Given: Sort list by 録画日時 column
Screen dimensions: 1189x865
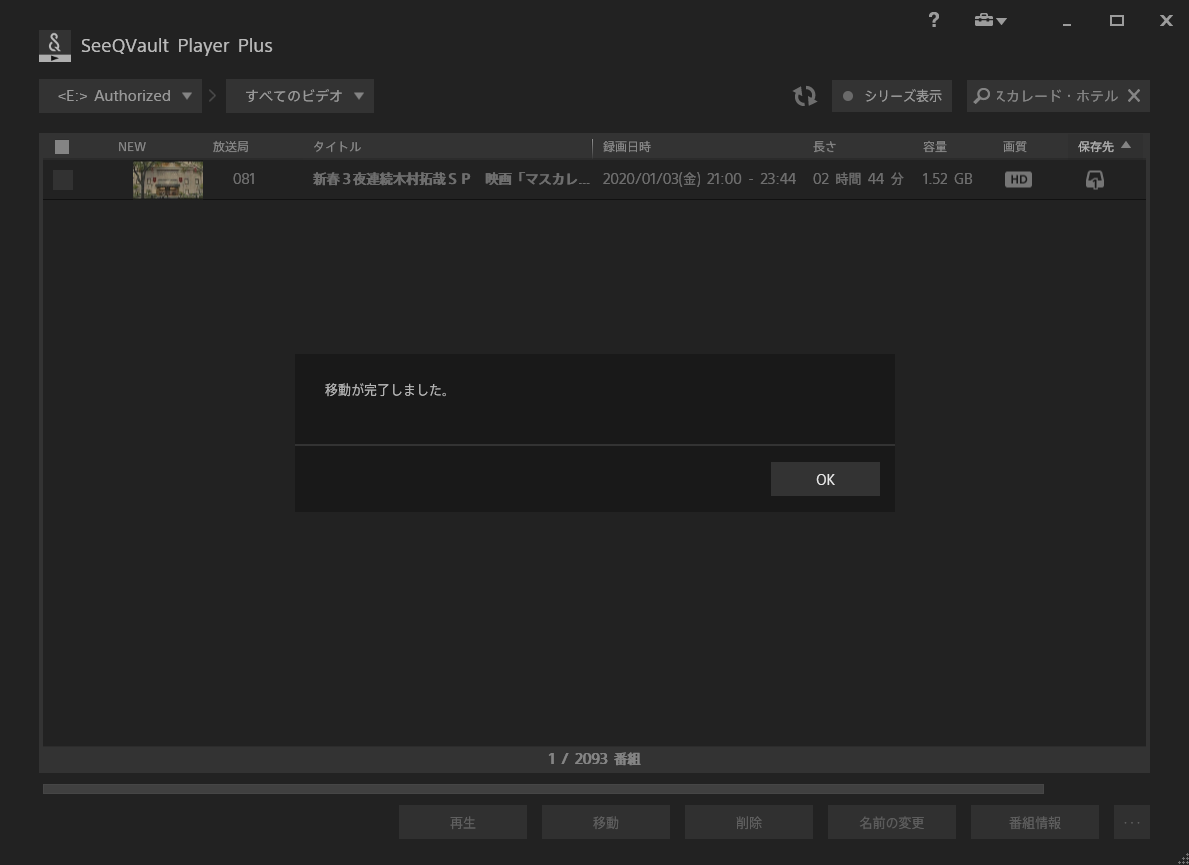Looking at the screenshot, I should coord(627,147).
